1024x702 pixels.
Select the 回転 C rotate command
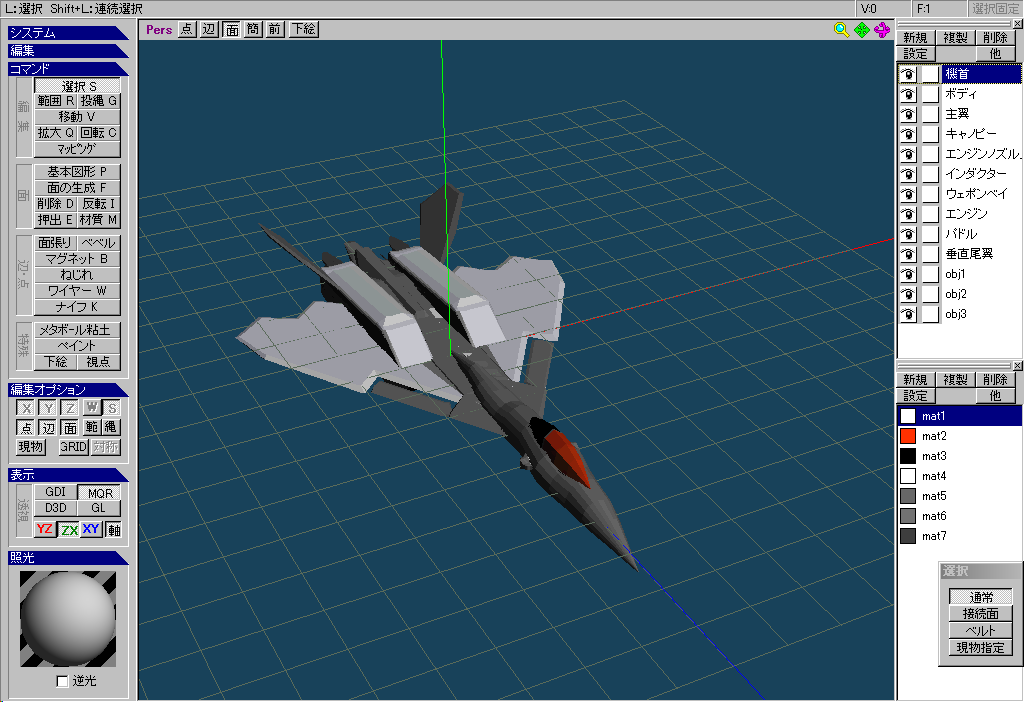[x=99, y=133]
